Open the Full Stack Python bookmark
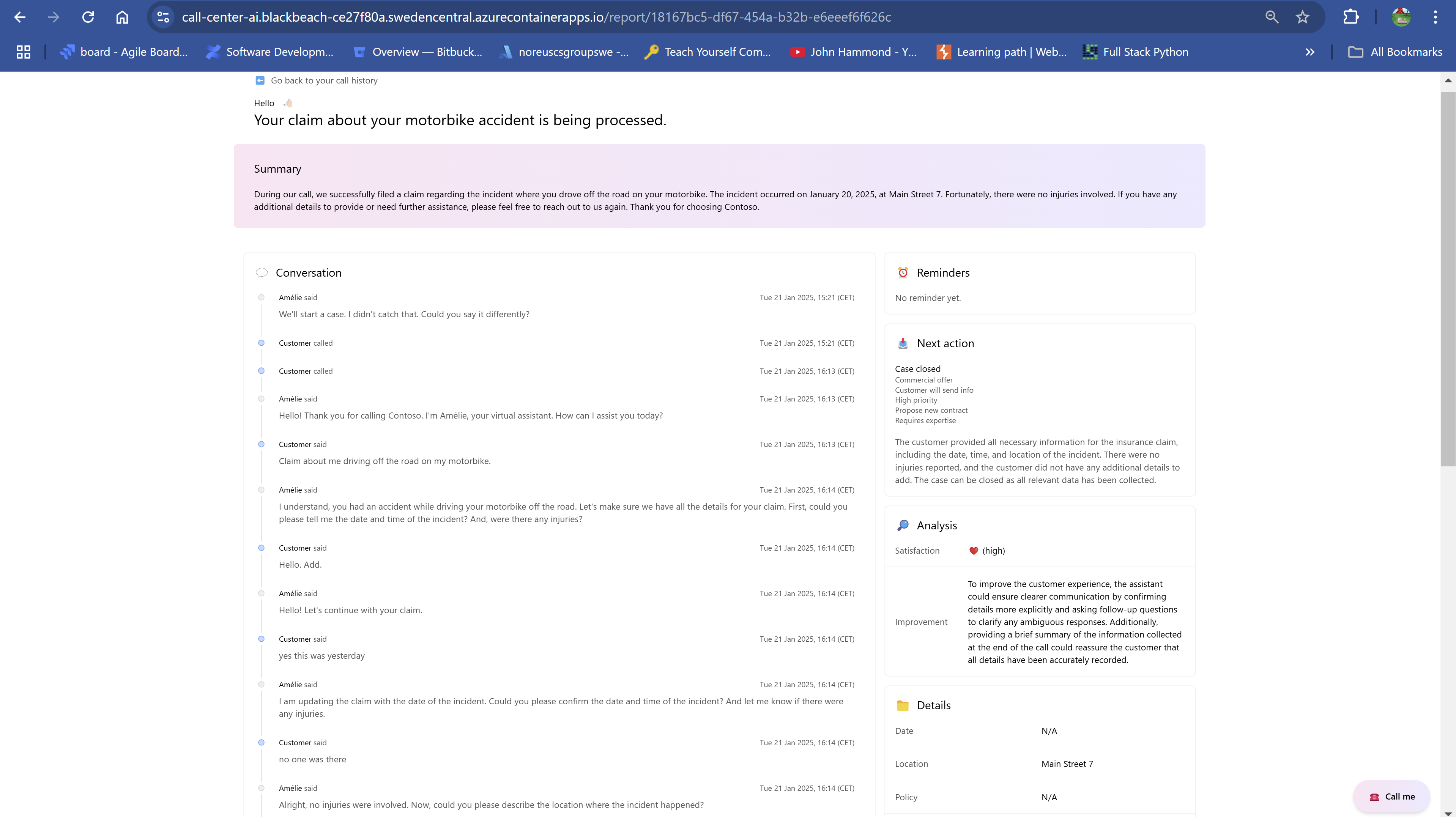 1136,52
